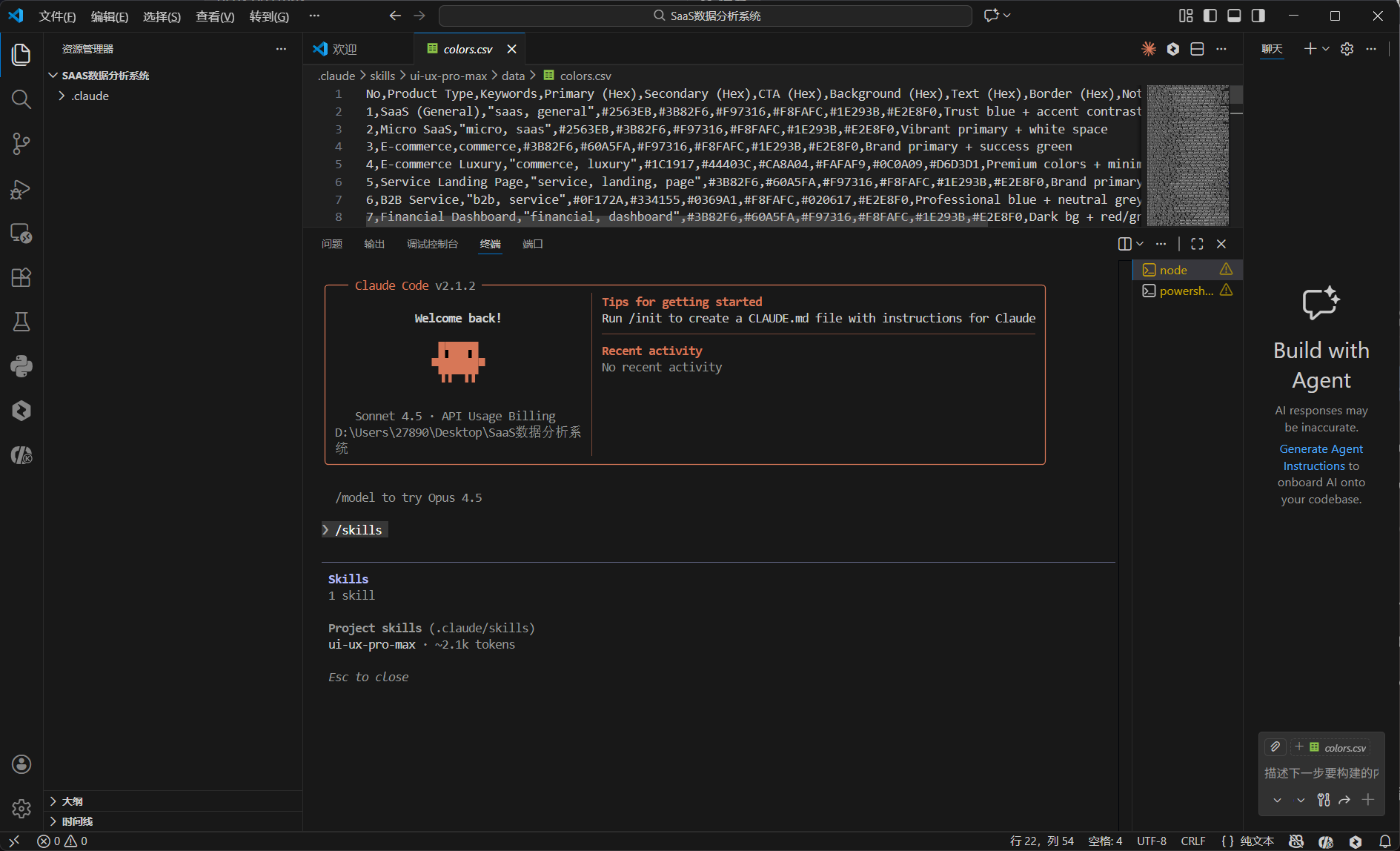Screen dimensions: 1400x851
Task: Open the Run and Debug view
Action: [21, 189]
